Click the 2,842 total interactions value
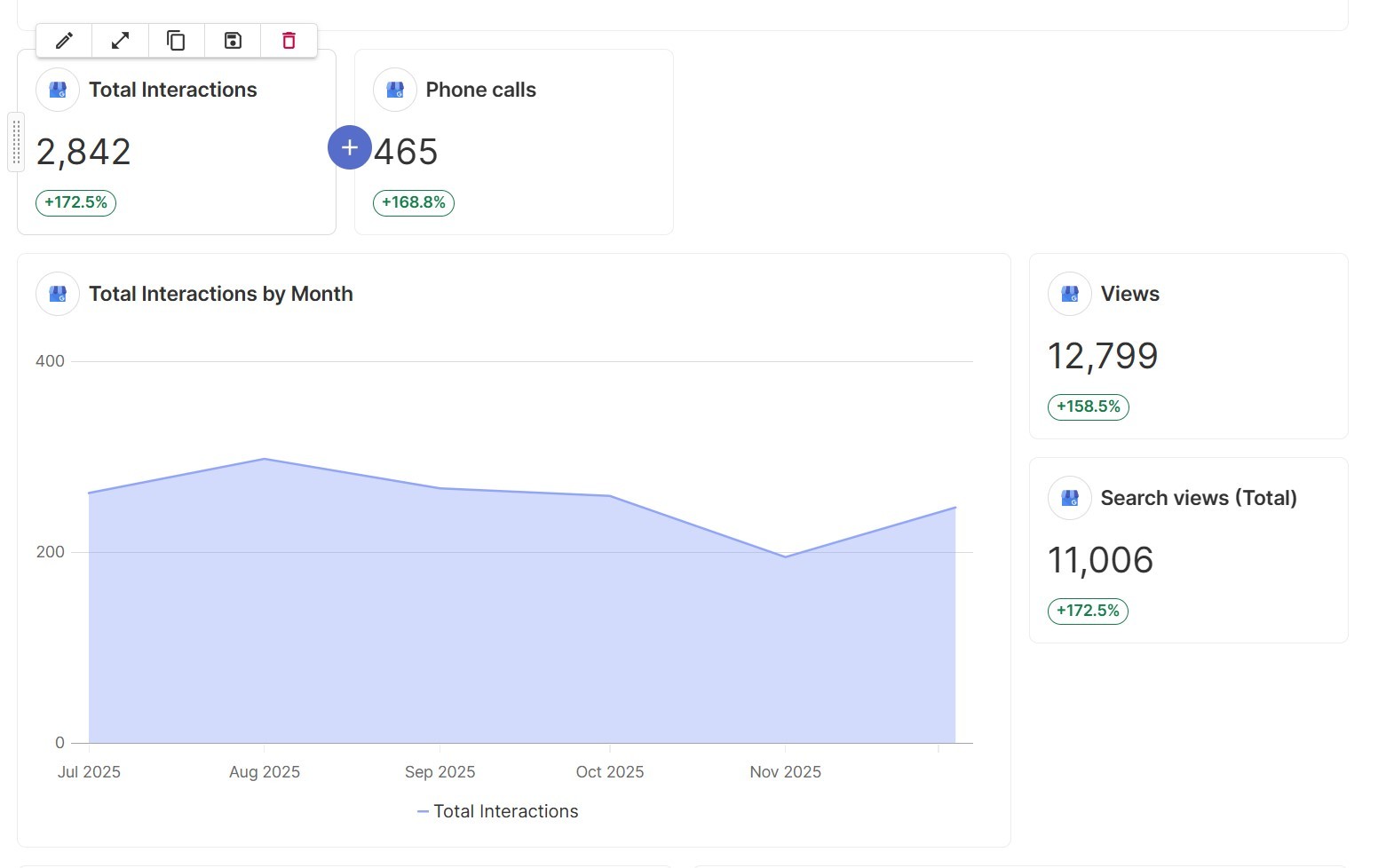 pos(83,153)
